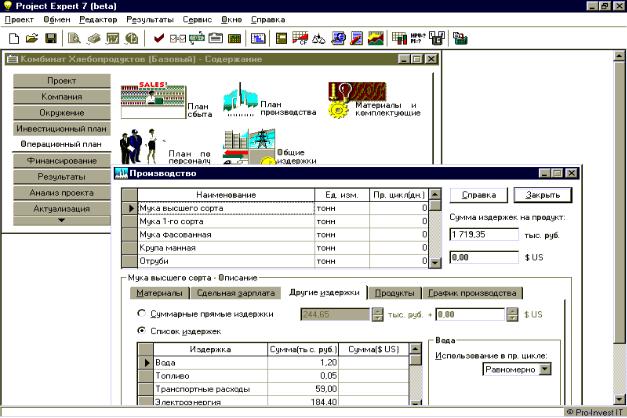The width and height of the screenshot is (627, 418).
Task: Select the Проект sidebar section
Action: (x=62, y=80)
